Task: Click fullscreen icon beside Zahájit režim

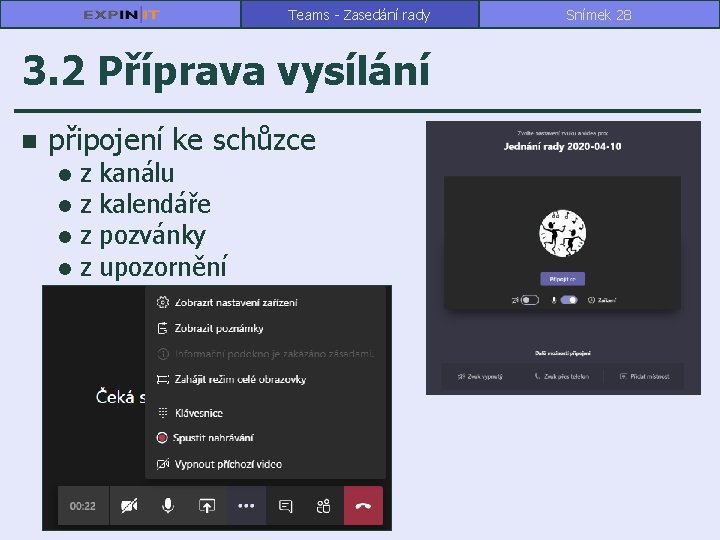Action: [163, 379]
